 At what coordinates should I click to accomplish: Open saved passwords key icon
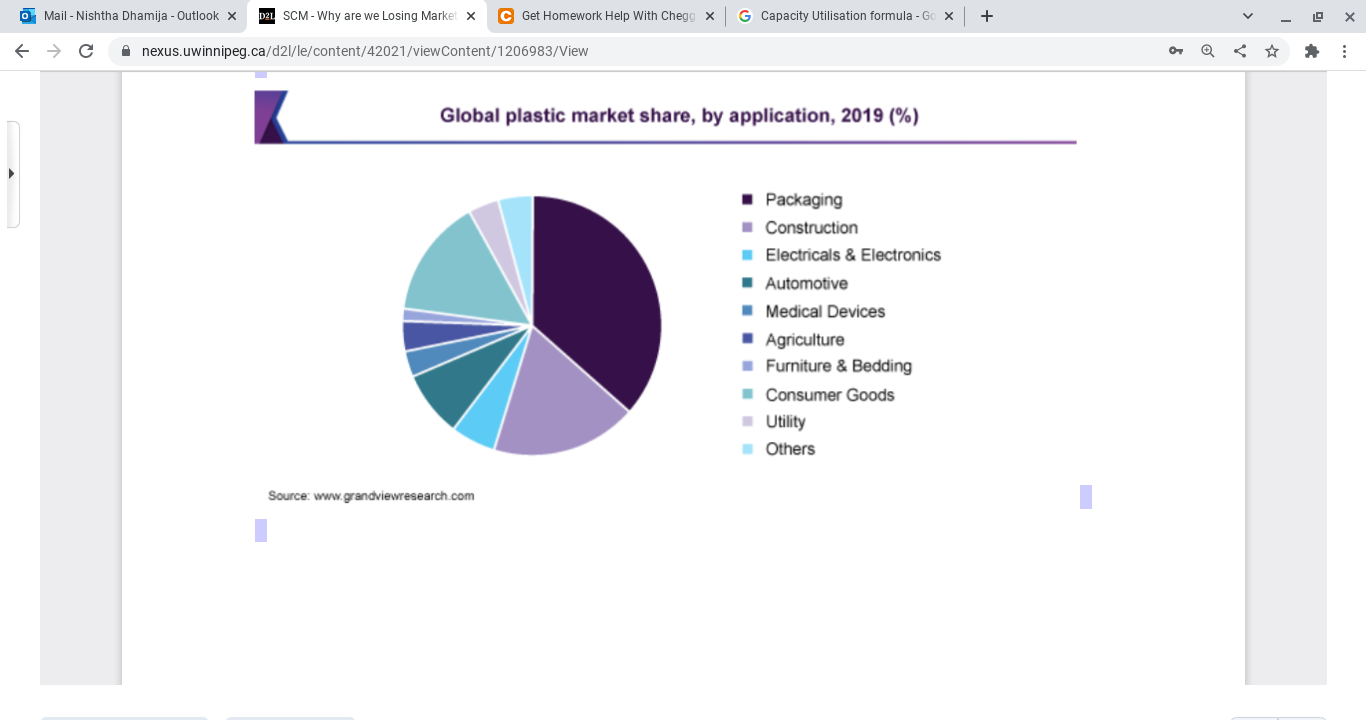click(x=1176, y=51)
